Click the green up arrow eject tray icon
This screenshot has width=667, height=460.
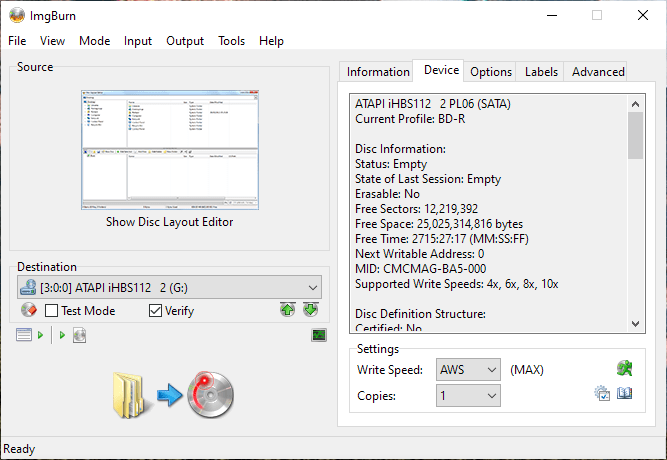point(288,309)
